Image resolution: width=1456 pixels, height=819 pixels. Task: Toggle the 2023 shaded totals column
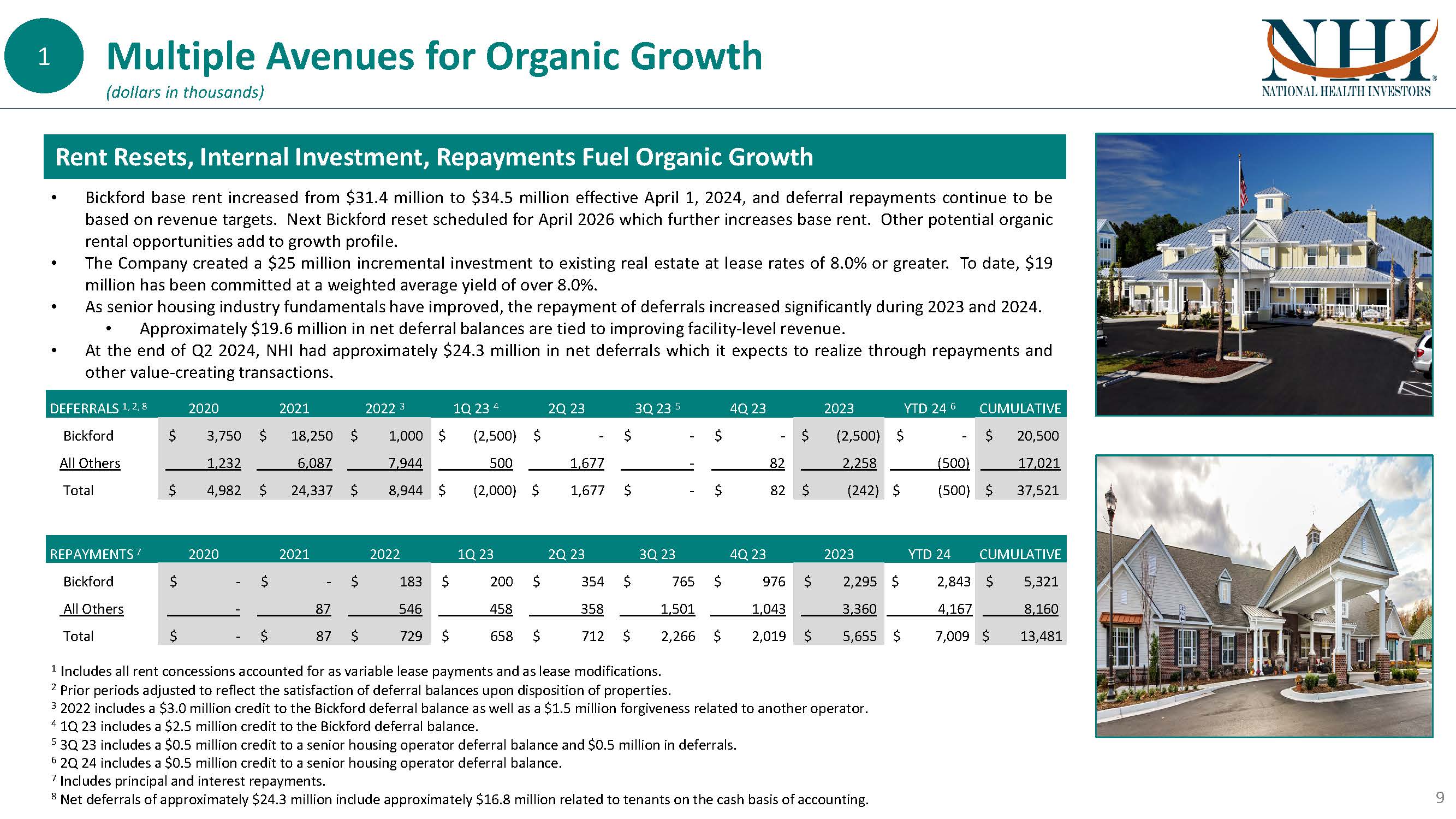click(x=838, y=408)
